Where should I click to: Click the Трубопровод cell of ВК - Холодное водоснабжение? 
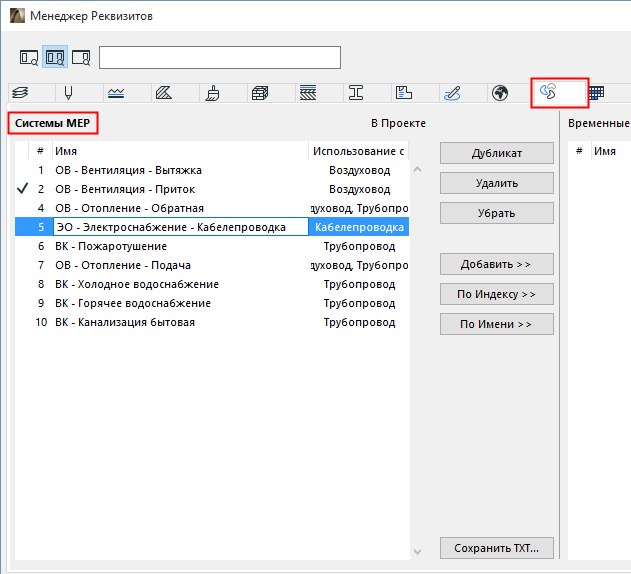coord(359,284)
